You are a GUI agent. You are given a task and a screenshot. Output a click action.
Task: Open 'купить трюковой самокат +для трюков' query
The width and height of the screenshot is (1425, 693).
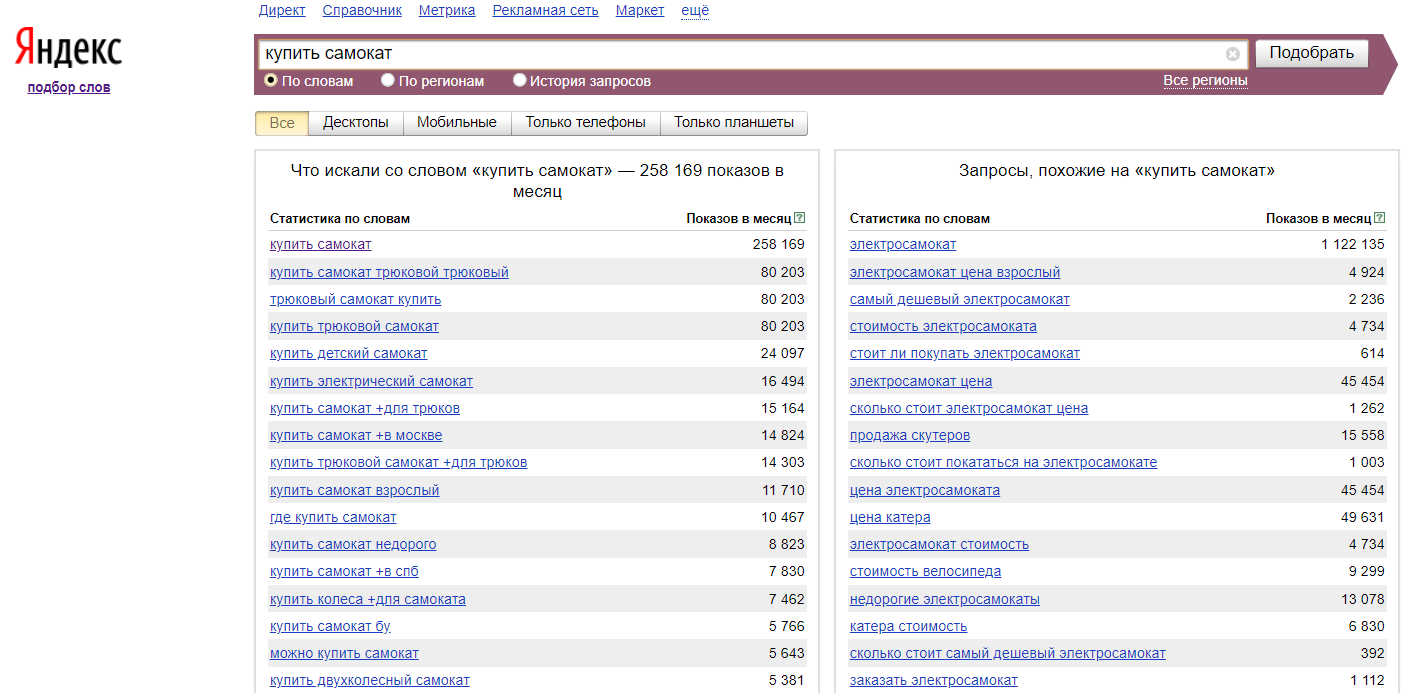(398, 462)
